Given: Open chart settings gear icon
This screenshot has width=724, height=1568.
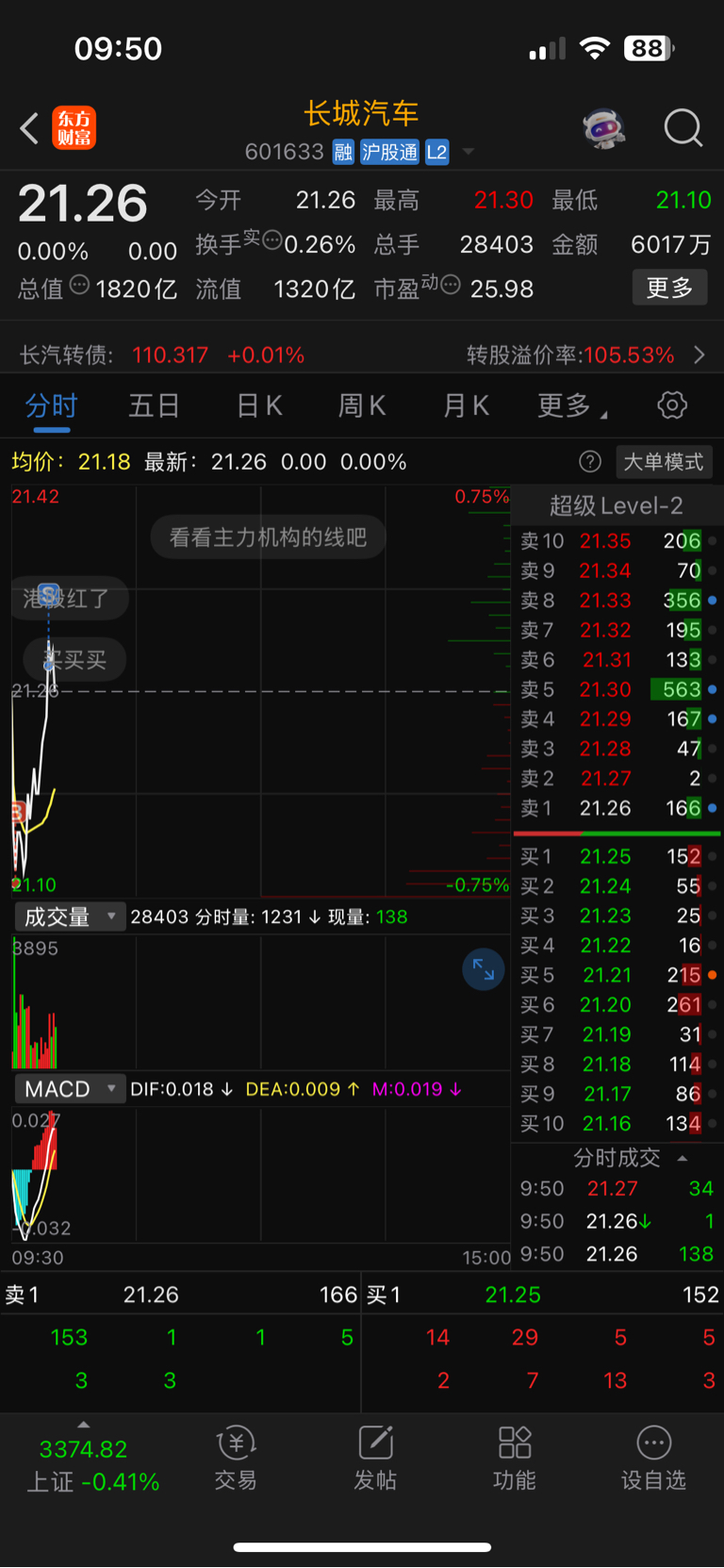Looking at the screenshot, I should 672,405.
